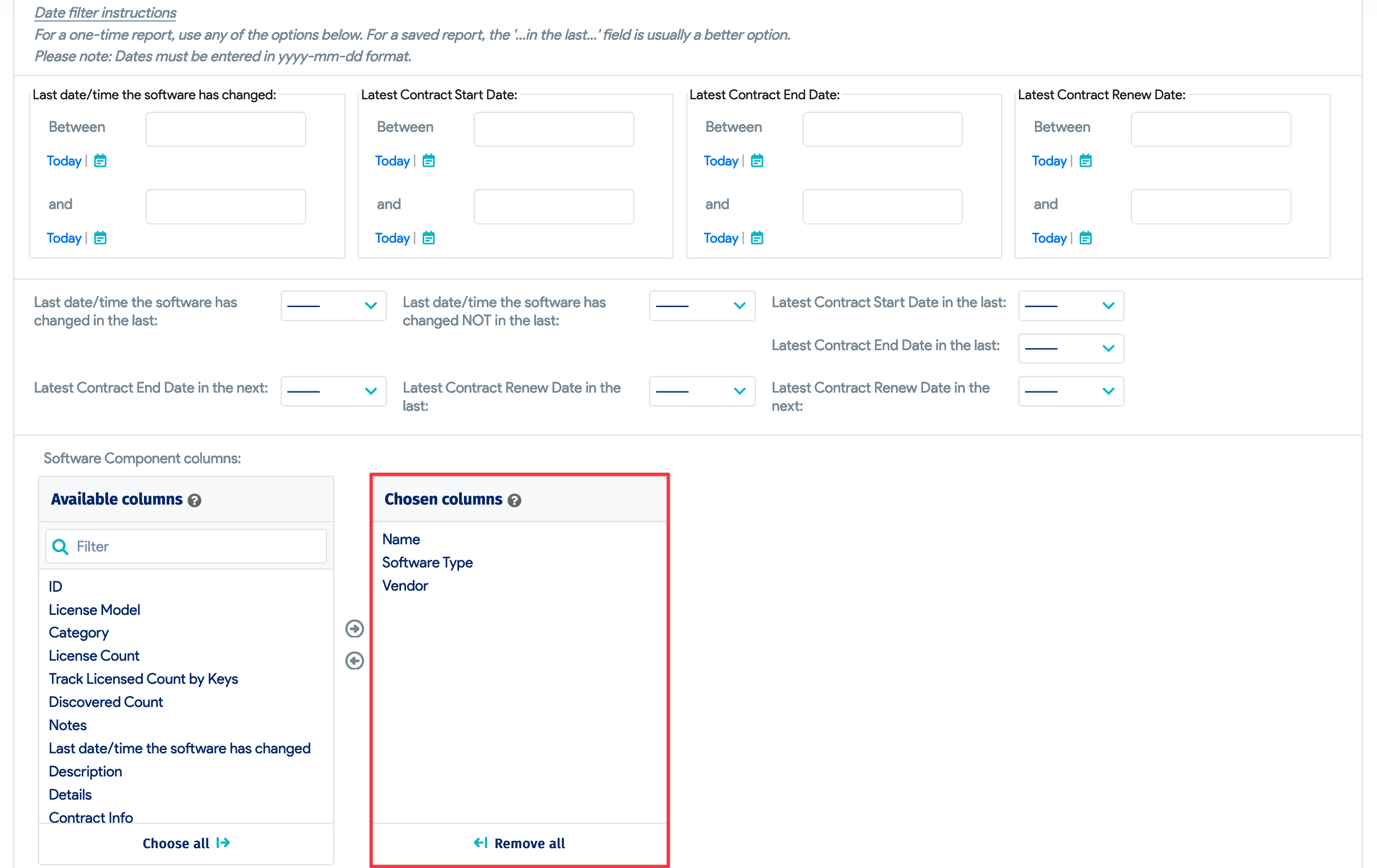
Task: Select Vendor in Chosen columns
Action: 405,586
